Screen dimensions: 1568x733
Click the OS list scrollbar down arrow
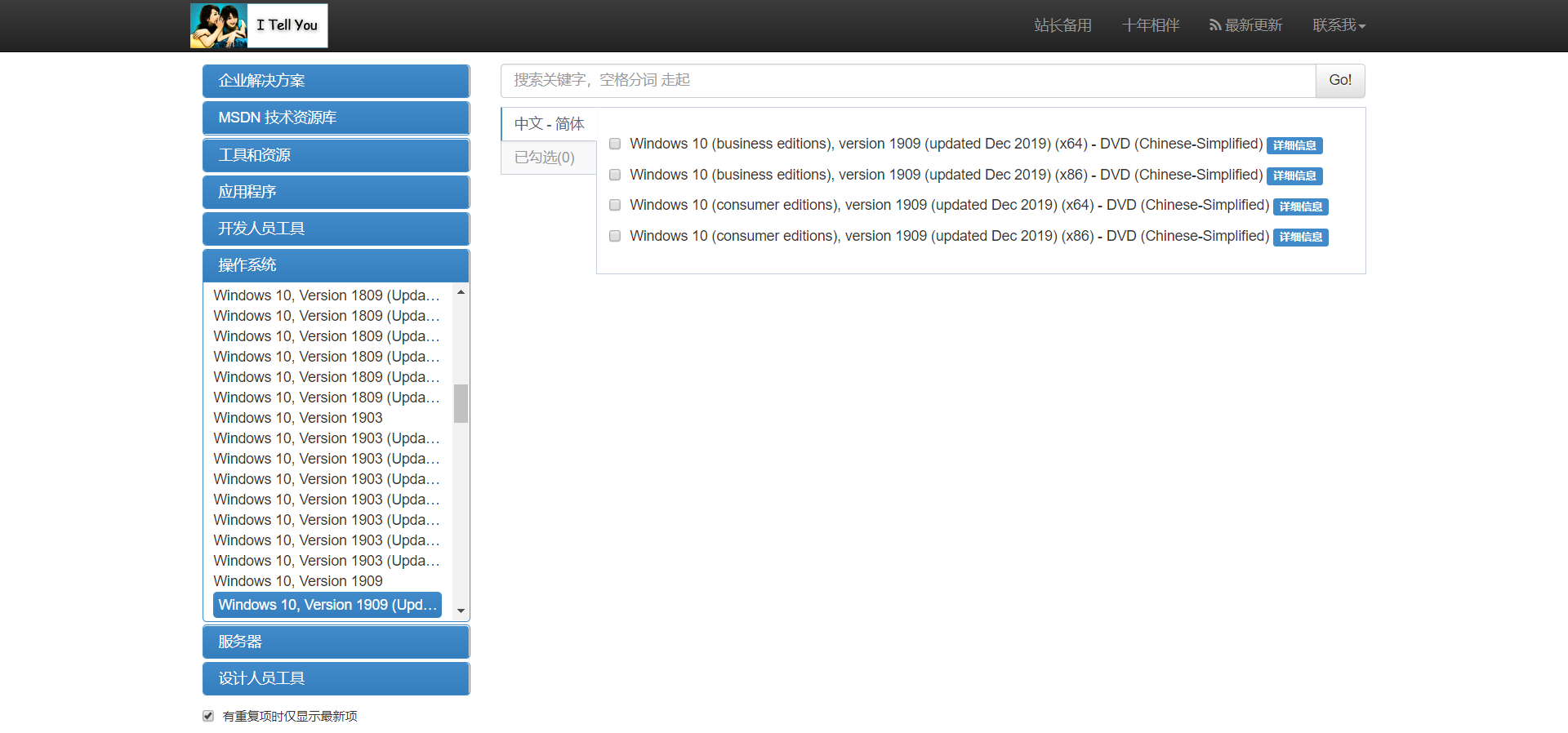coord(461,611)
